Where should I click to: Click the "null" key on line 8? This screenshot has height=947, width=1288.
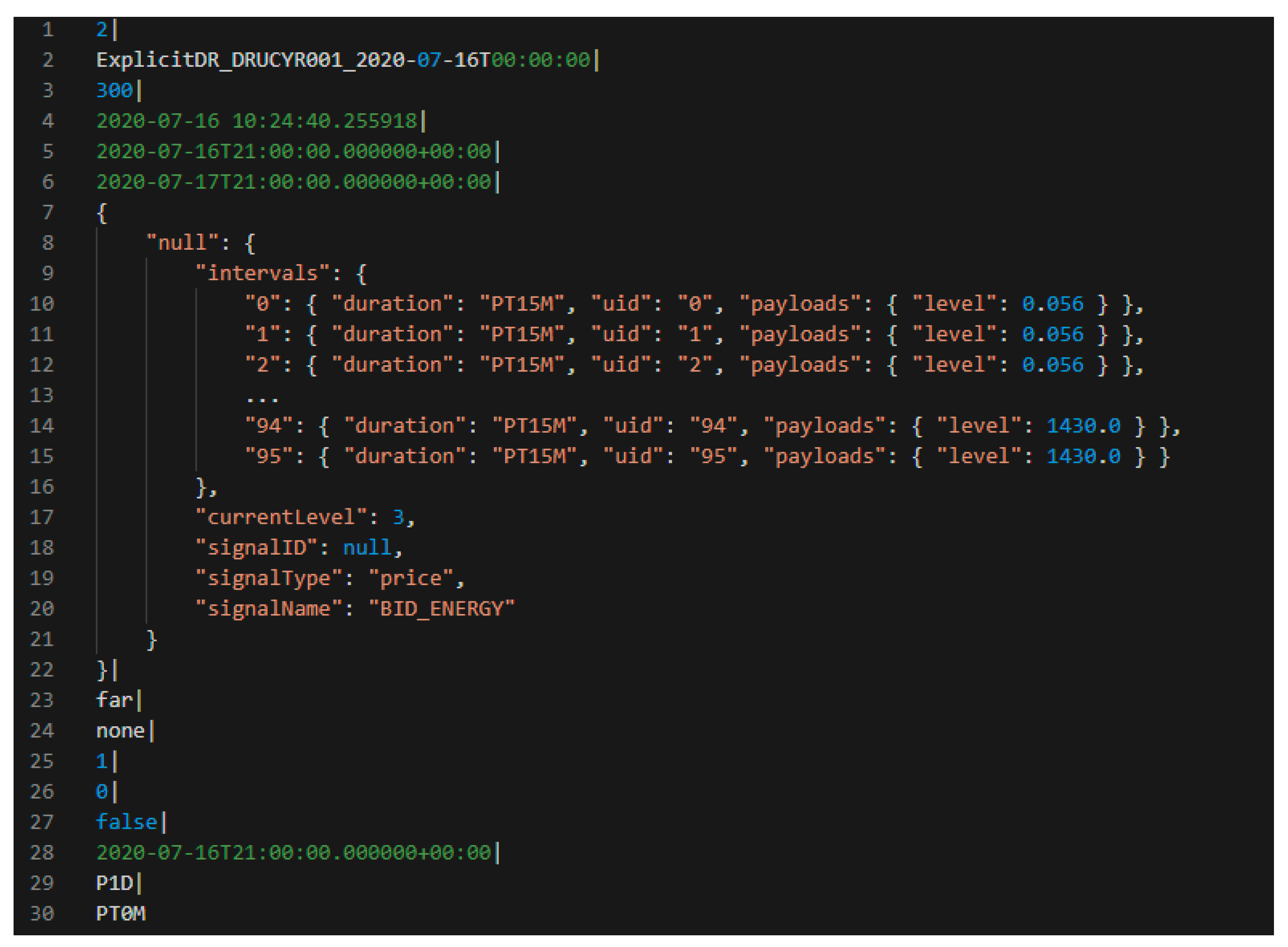(182, 243)
